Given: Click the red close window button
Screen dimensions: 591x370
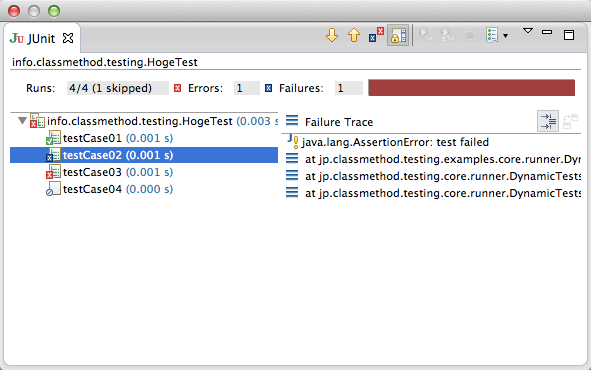Looking at the screenshot, I should 14,11.
